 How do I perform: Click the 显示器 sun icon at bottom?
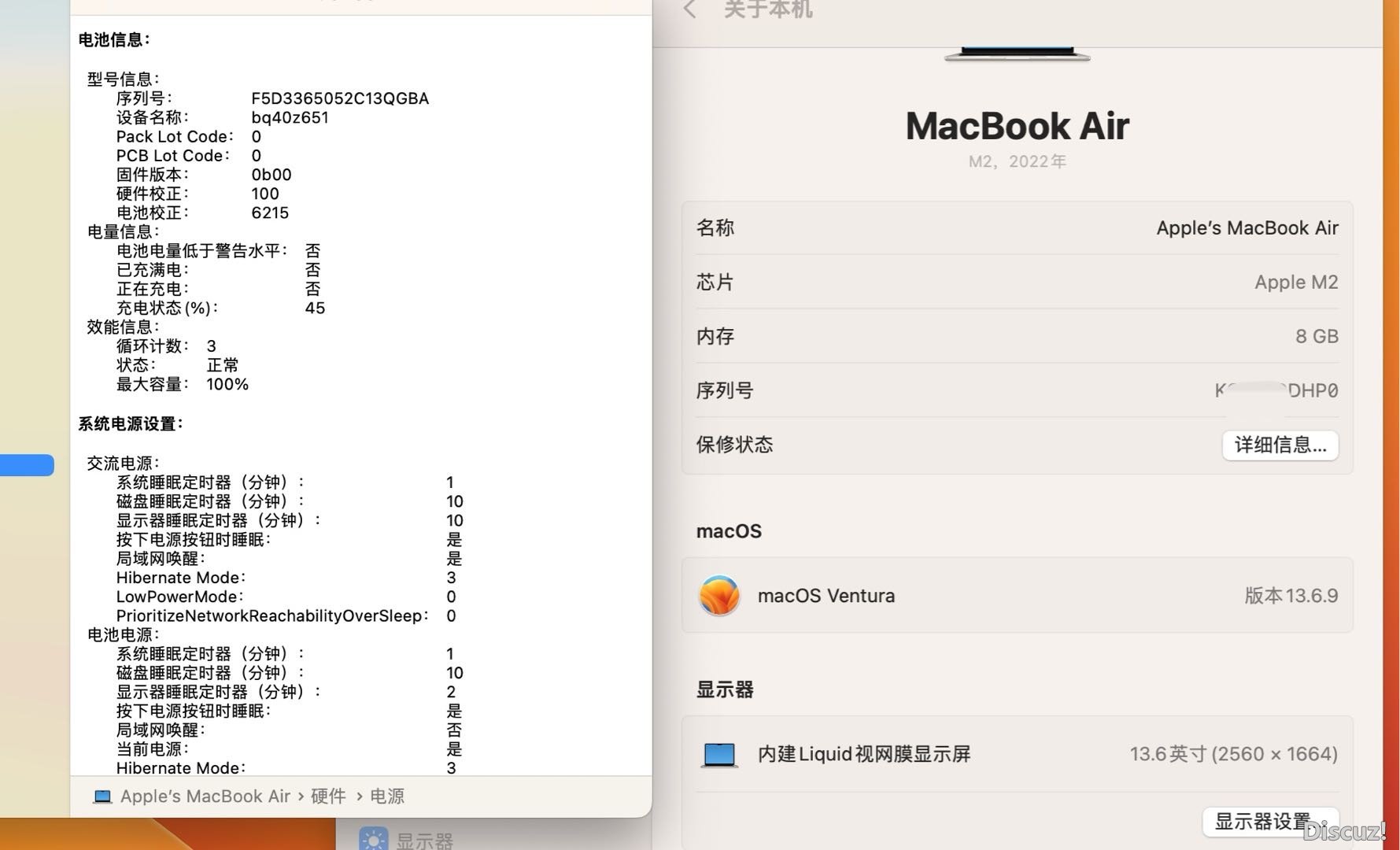point(373,839)
